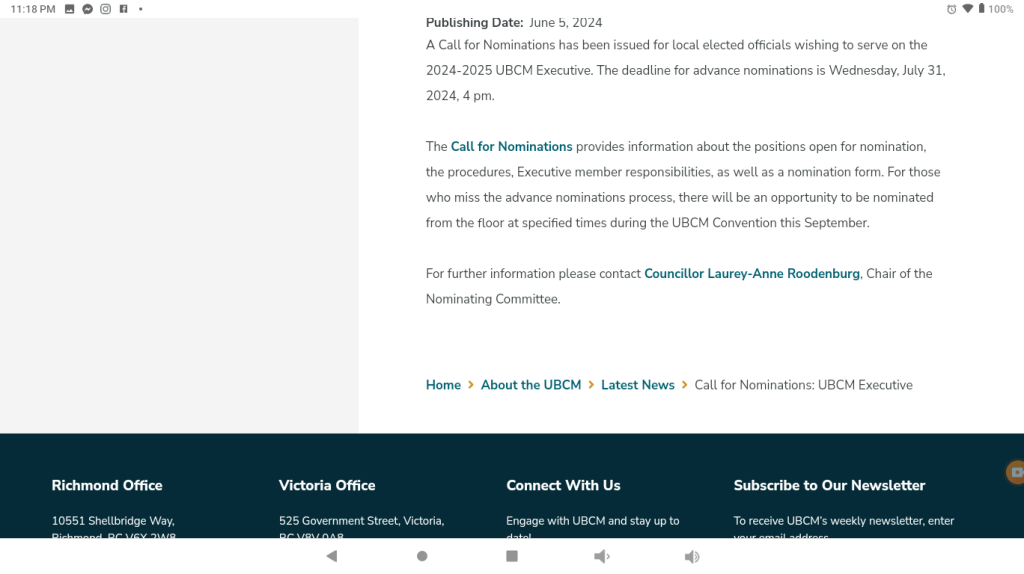Tap the Android back navigation button

click(x=332, y=556)
